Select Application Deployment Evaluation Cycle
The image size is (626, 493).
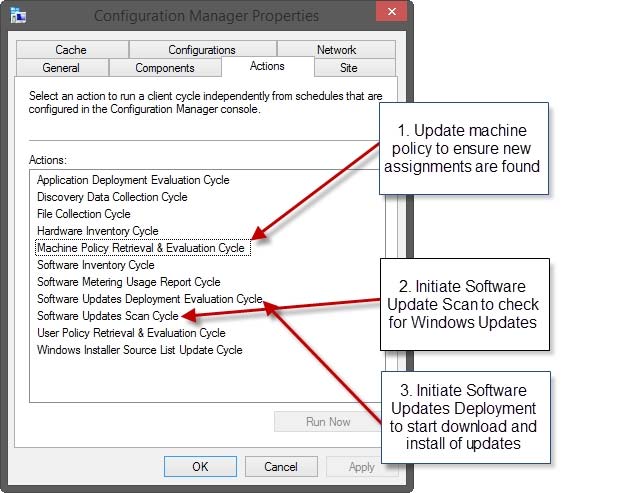pyautogui.click(x=133, y=180)
